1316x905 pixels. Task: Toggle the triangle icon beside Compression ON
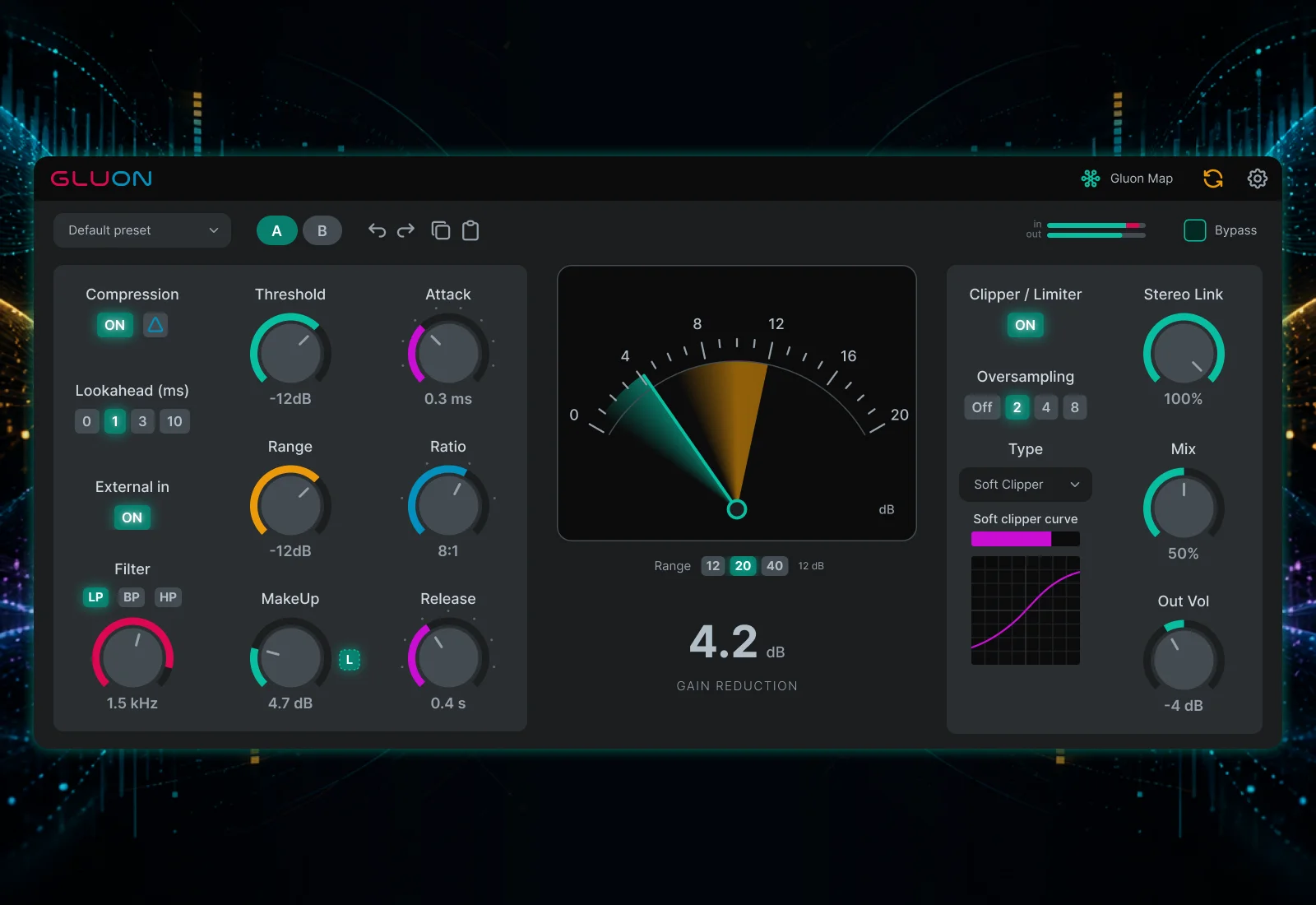155,325
